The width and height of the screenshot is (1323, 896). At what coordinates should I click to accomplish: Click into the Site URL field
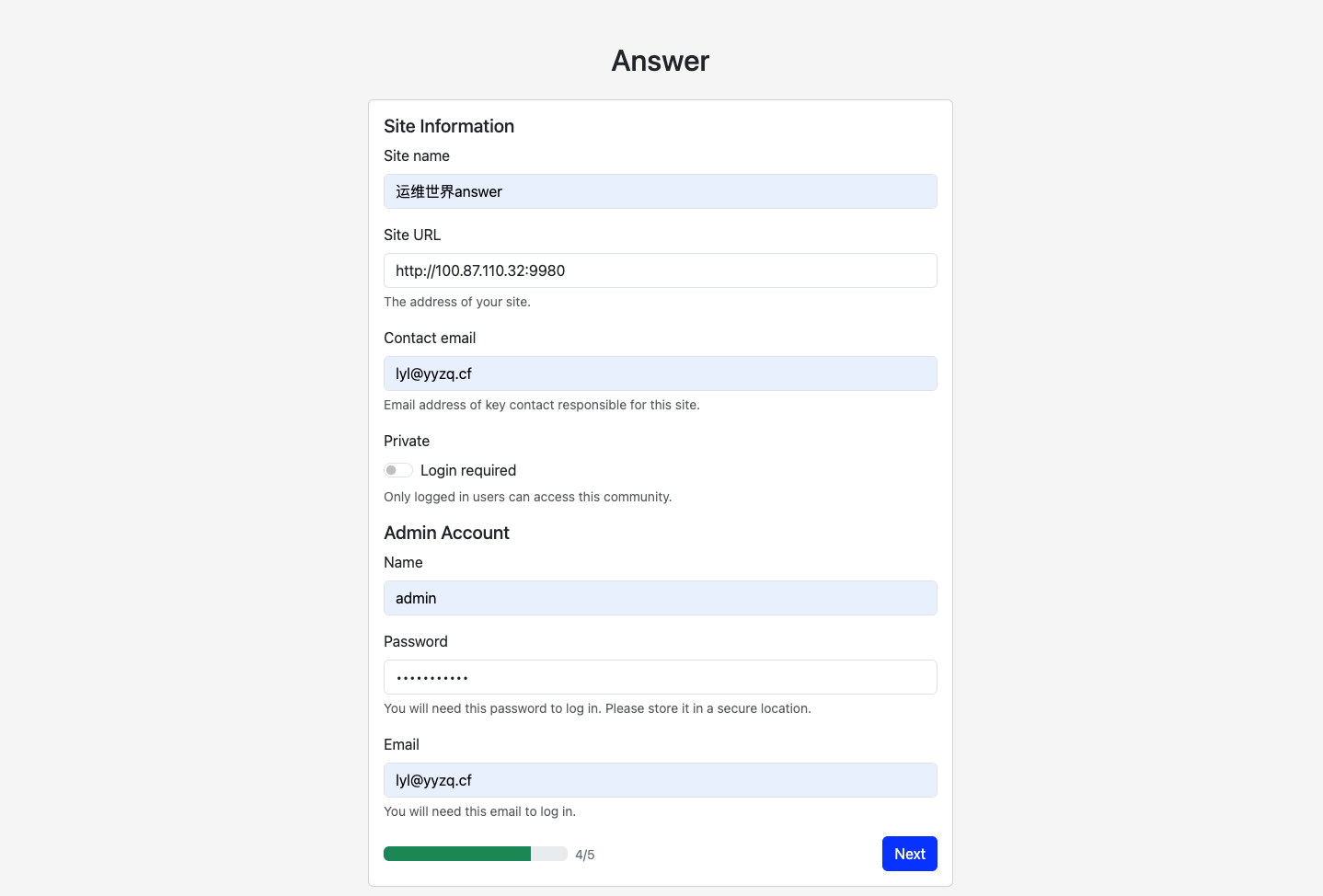660,270
